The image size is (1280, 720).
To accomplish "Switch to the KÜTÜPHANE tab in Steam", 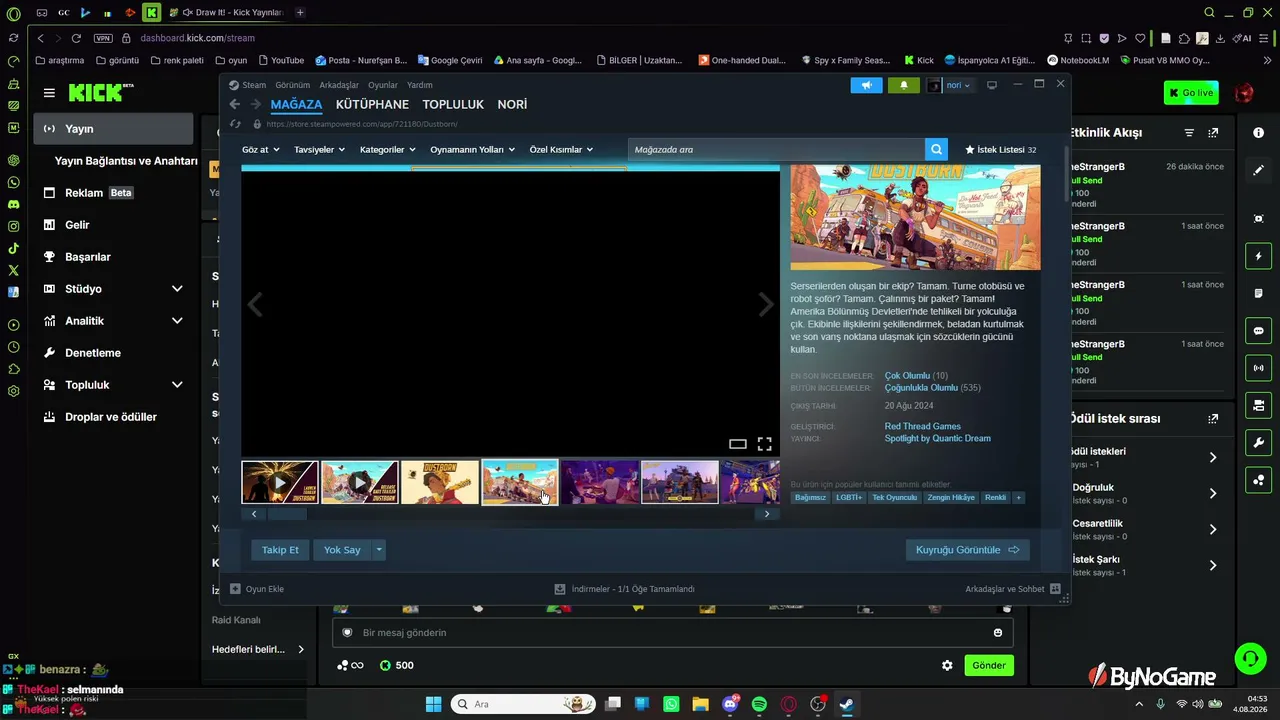I will pos(372,104).
